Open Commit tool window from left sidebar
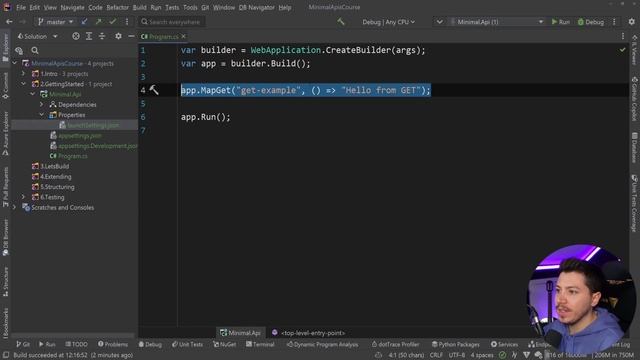 tap(5, 86)
